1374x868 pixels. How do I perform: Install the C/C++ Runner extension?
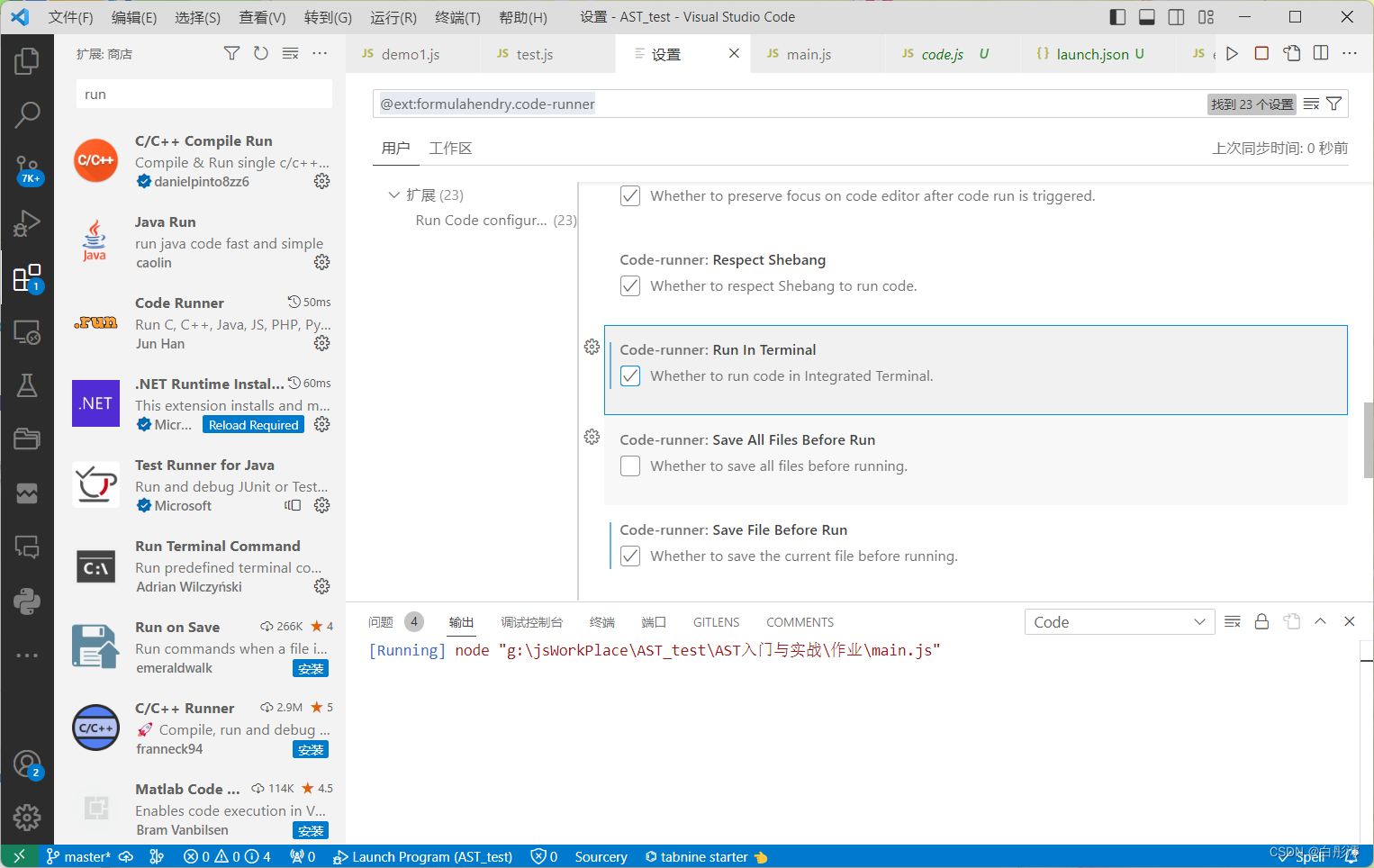point(311,749)
